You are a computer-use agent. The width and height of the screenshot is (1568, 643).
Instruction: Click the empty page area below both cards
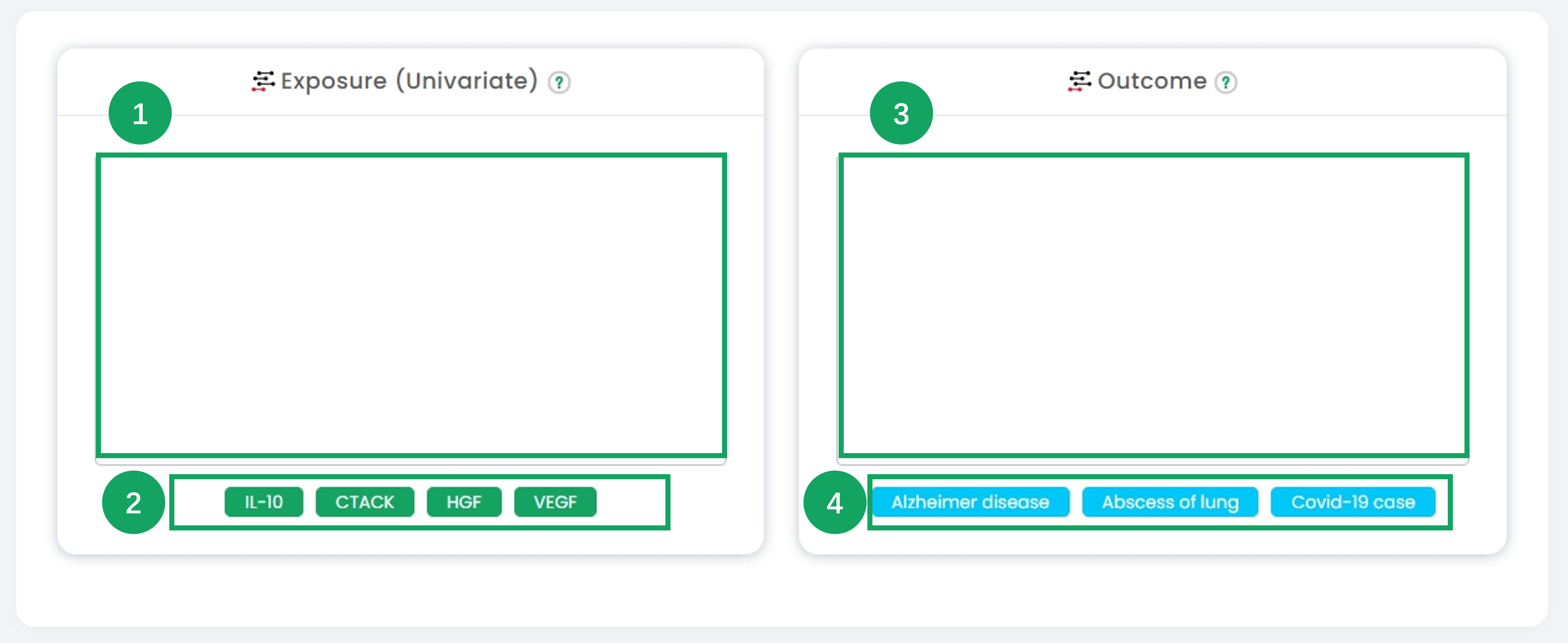[782, 590]
